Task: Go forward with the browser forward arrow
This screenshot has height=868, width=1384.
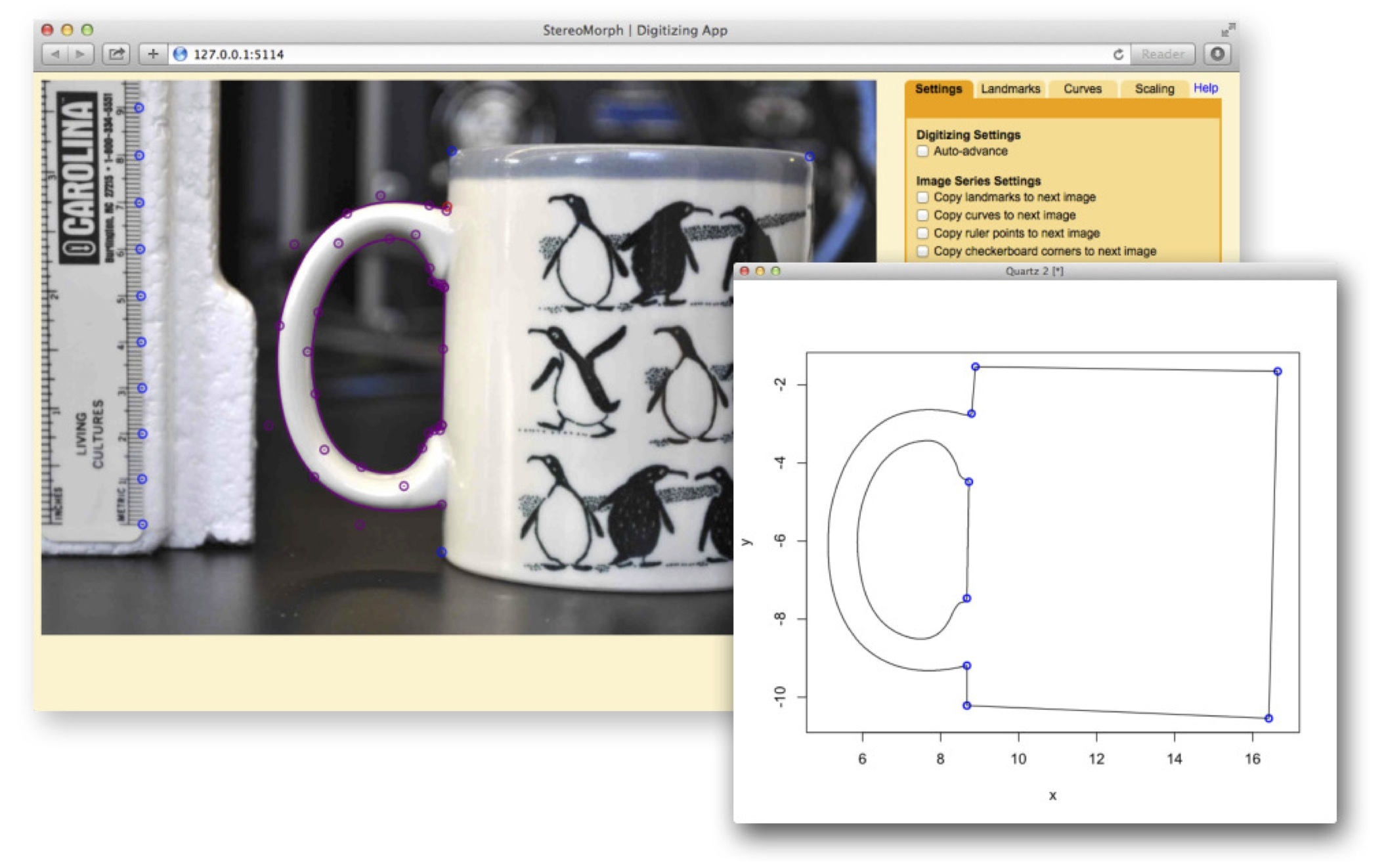Action: click(81, 54)
